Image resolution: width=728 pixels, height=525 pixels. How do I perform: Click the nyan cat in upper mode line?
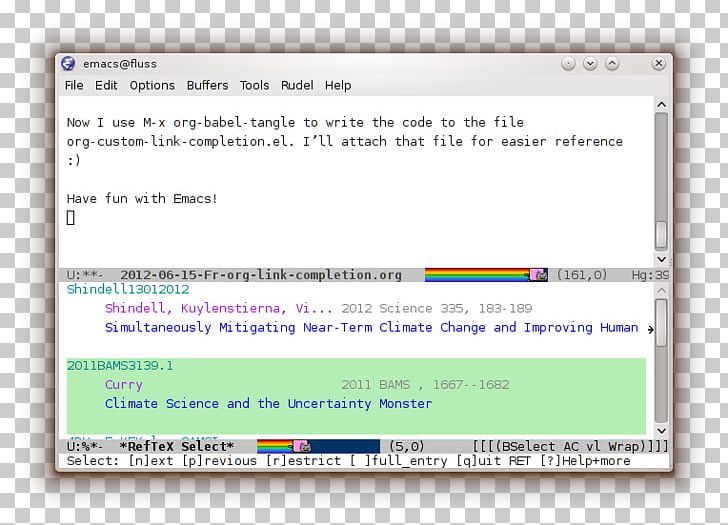coord(539,275)
